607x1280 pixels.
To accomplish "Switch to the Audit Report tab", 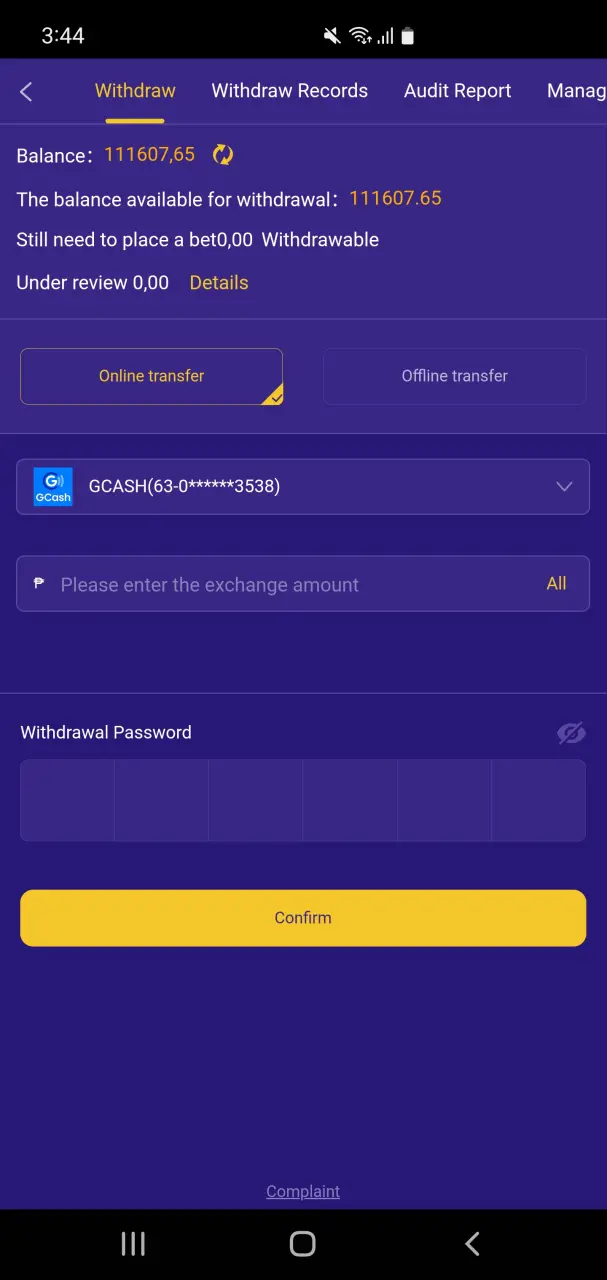I will click(457, 91).
